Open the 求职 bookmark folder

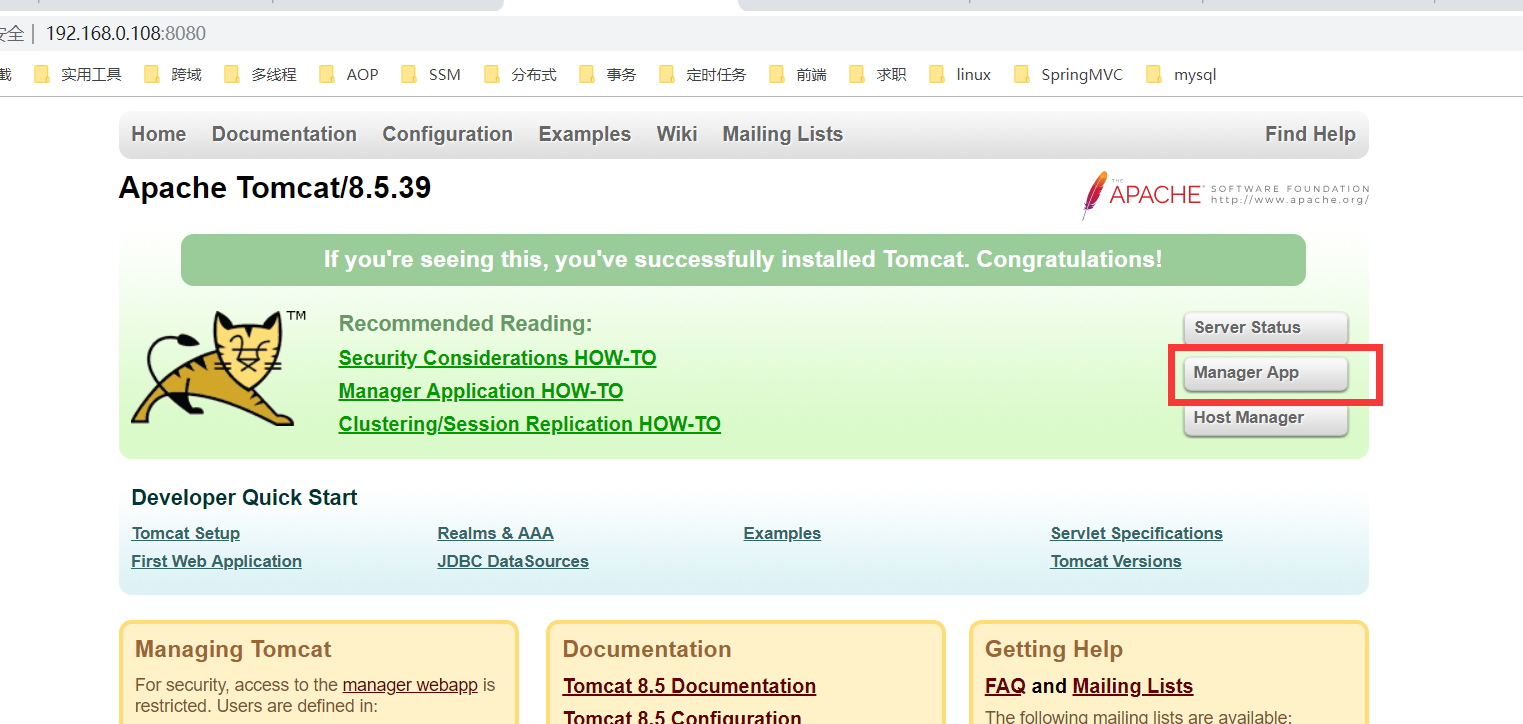pyautogui.click(x=878, y=74)
